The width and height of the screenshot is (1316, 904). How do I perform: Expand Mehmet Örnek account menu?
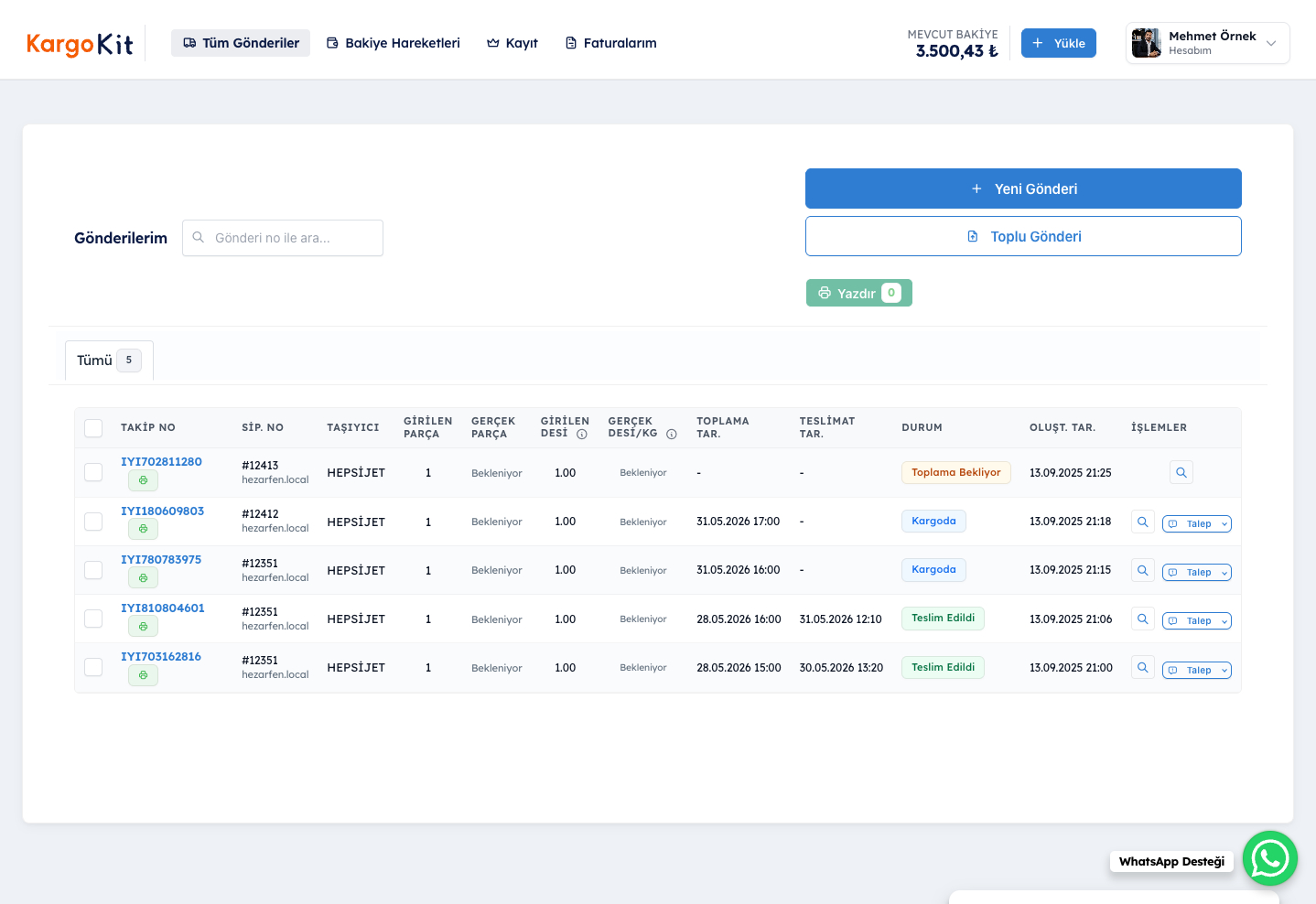pos(1207,43)
